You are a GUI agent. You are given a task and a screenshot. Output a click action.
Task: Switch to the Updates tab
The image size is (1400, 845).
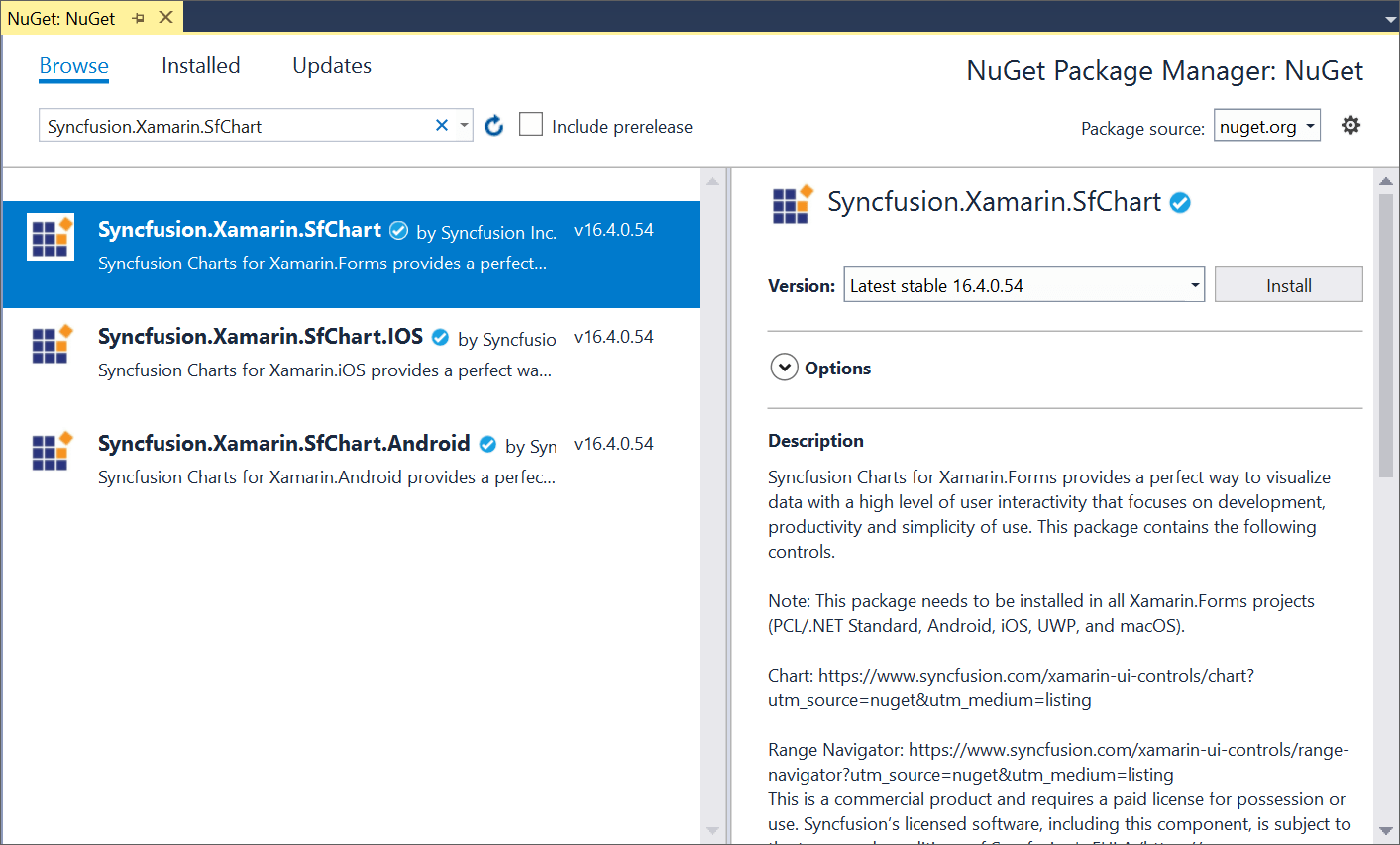pos(331,65)
